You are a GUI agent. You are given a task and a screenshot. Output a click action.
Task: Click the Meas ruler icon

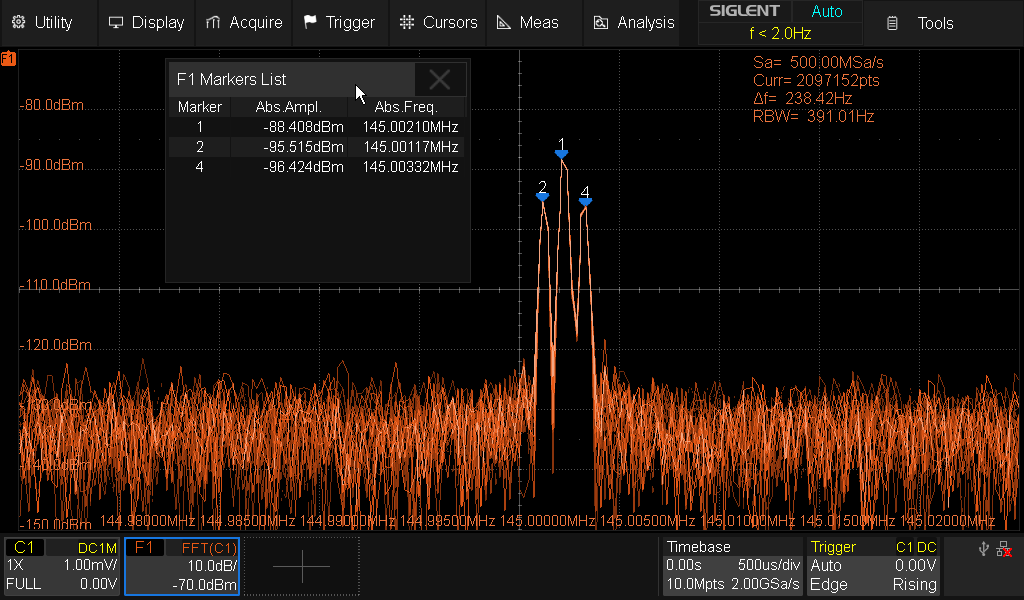504,23
